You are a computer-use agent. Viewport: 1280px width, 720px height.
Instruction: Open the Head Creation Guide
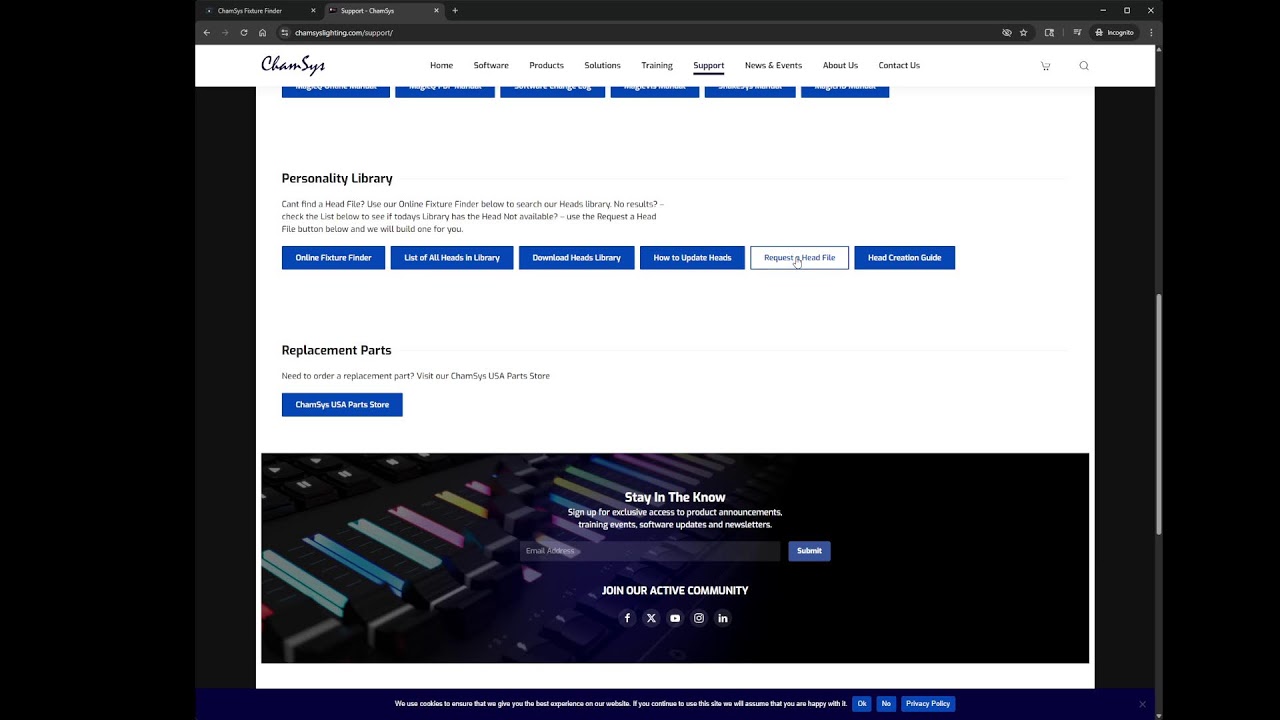point(905,258)
